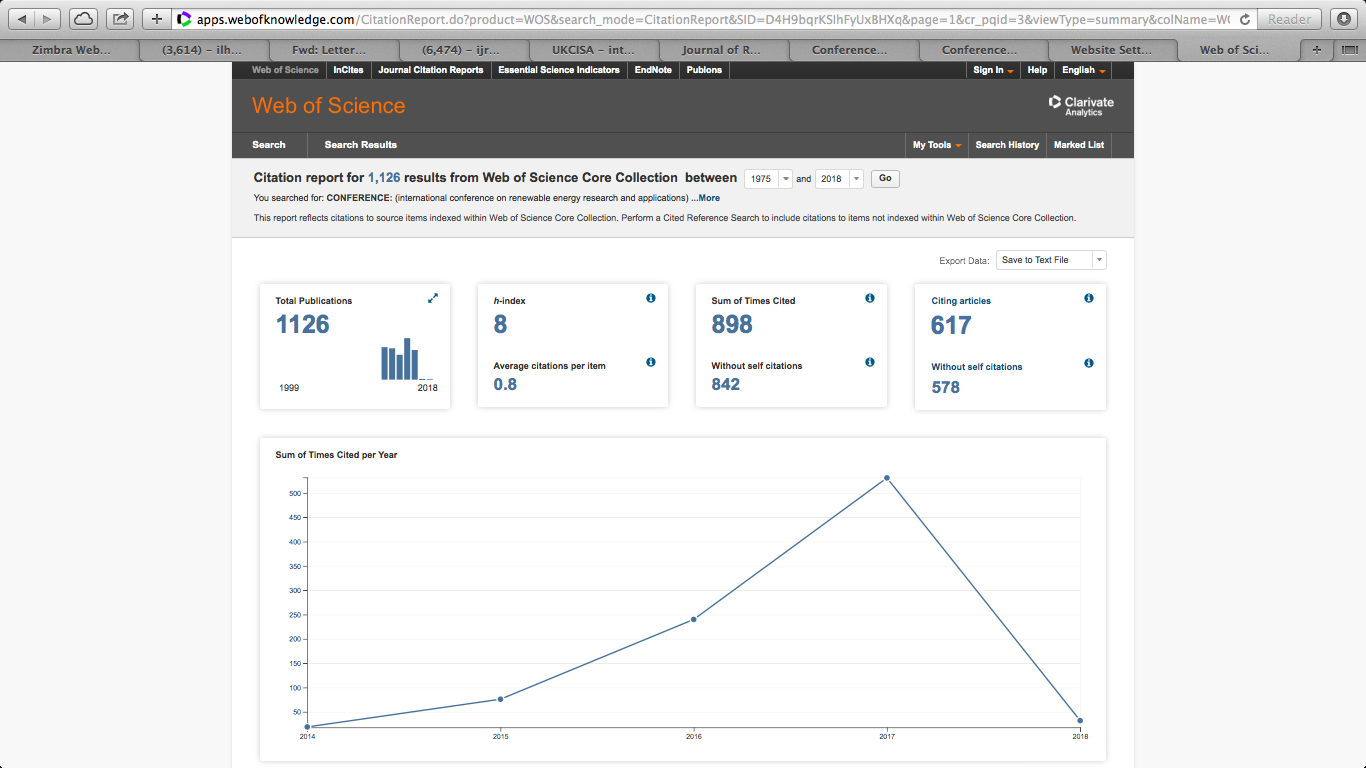The width and height of the screenshot is (1366, 768).
Task: Switch to the Zimbra Web tab
Action: (x=71, y=50)
